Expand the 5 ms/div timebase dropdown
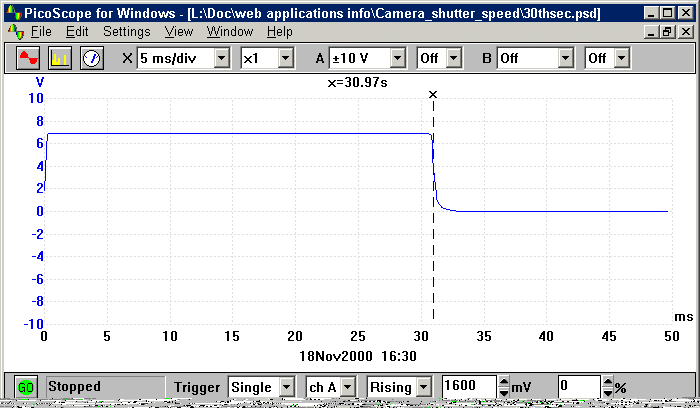The image size is (700, 408). click(219, 58)
